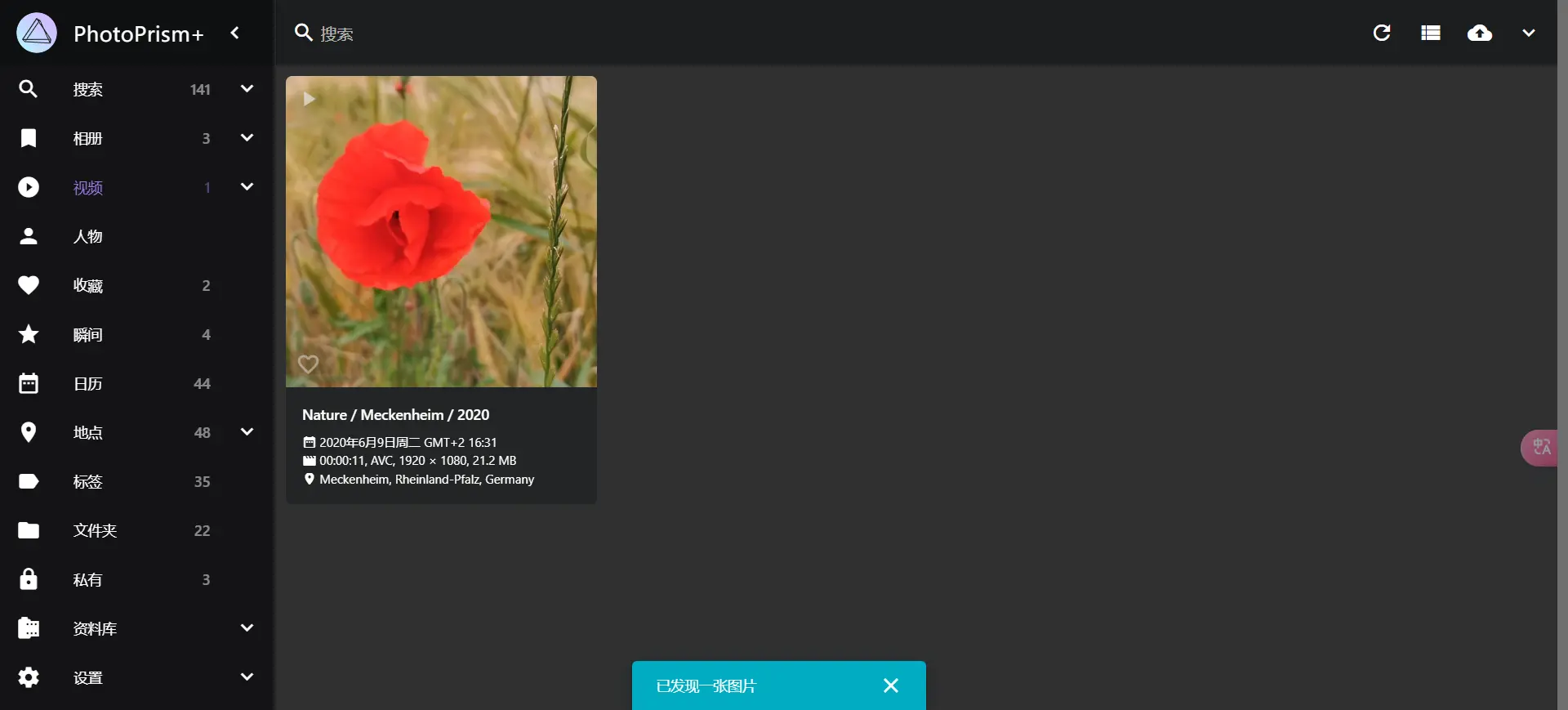
Task: Click the 地点 map pin icon in sidebar
Action: coord(29,432)
